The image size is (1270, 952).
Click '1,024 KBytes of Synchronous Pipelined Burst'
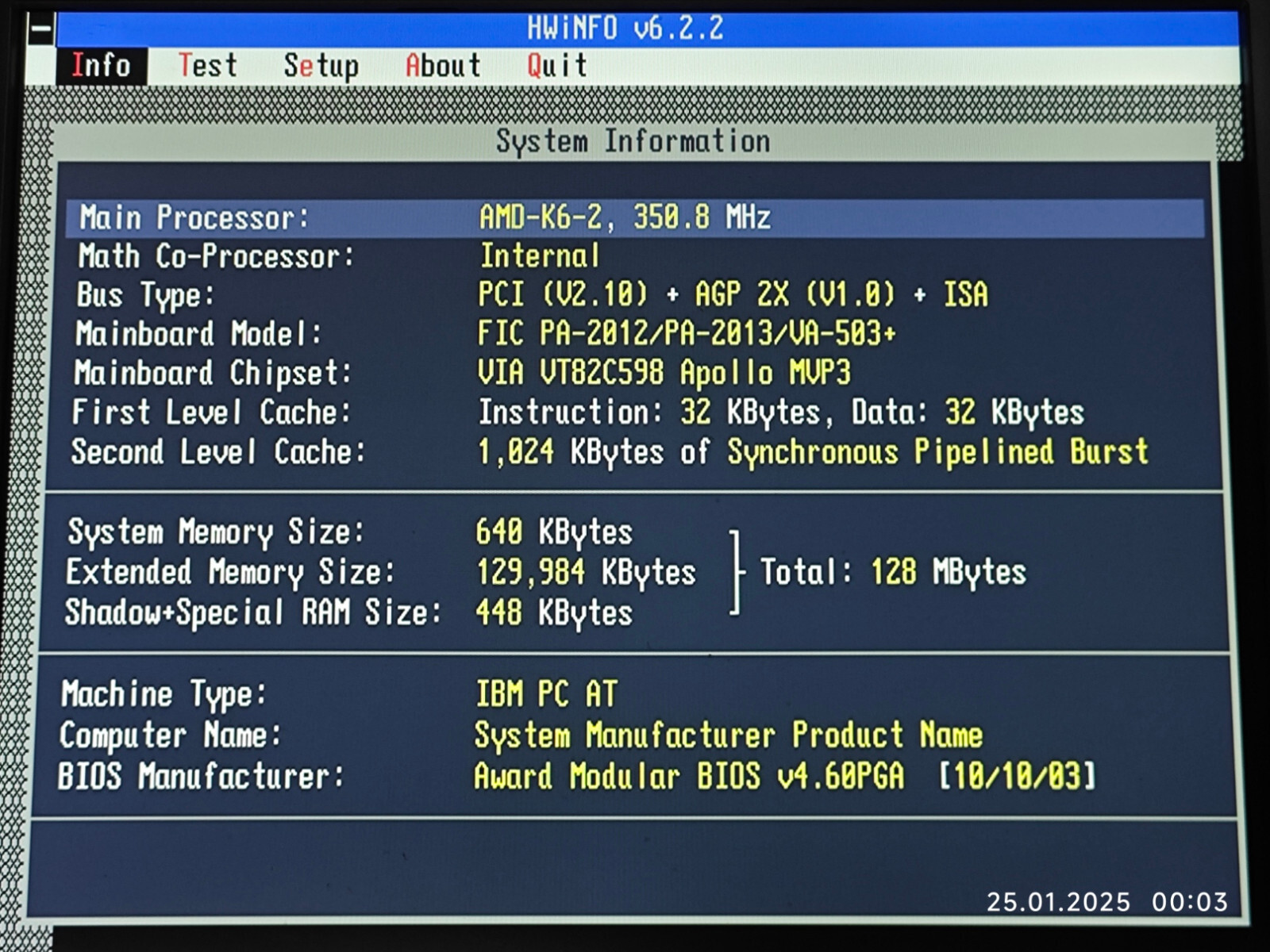pyautogui.click(x=813, y=452)
